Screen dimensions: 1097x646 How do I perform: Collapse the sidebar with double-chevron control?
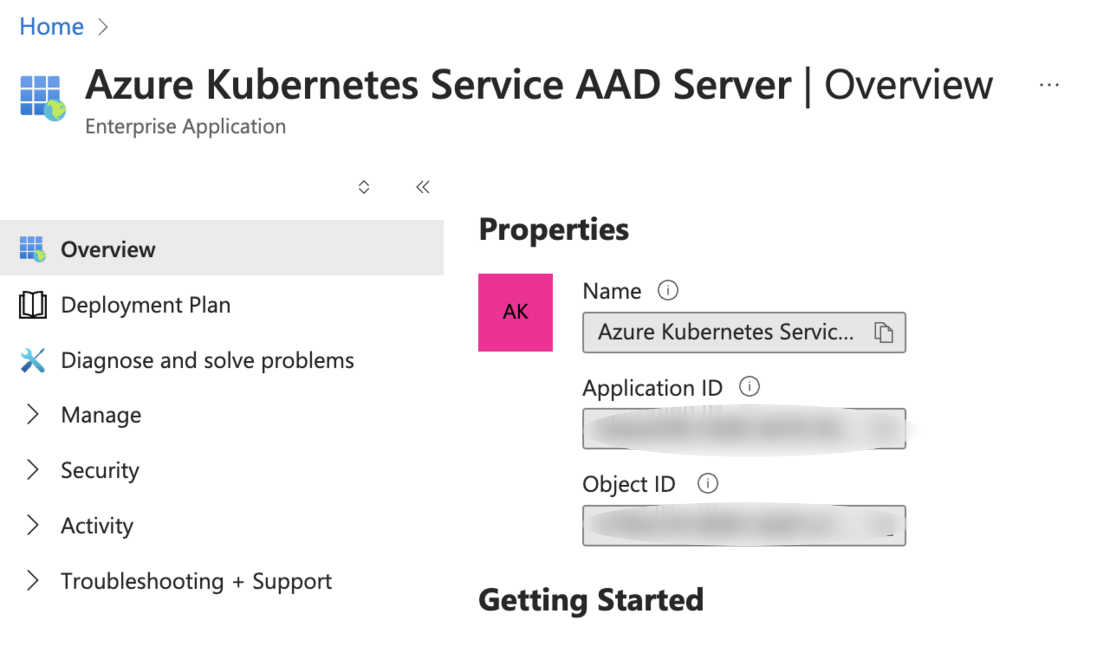pos(422,187)
